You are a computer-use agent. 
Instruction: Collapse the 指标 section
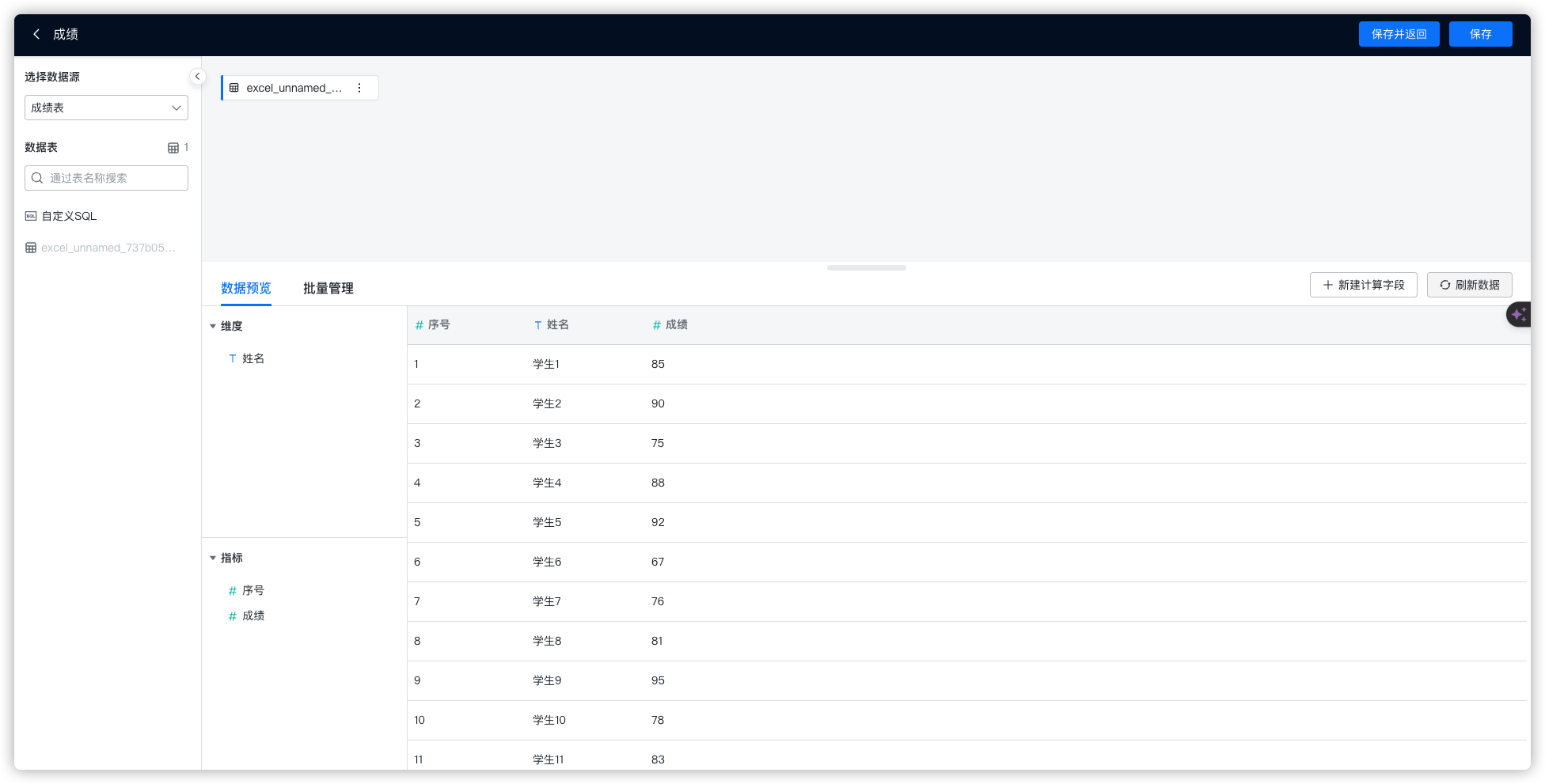click(213, 558)
